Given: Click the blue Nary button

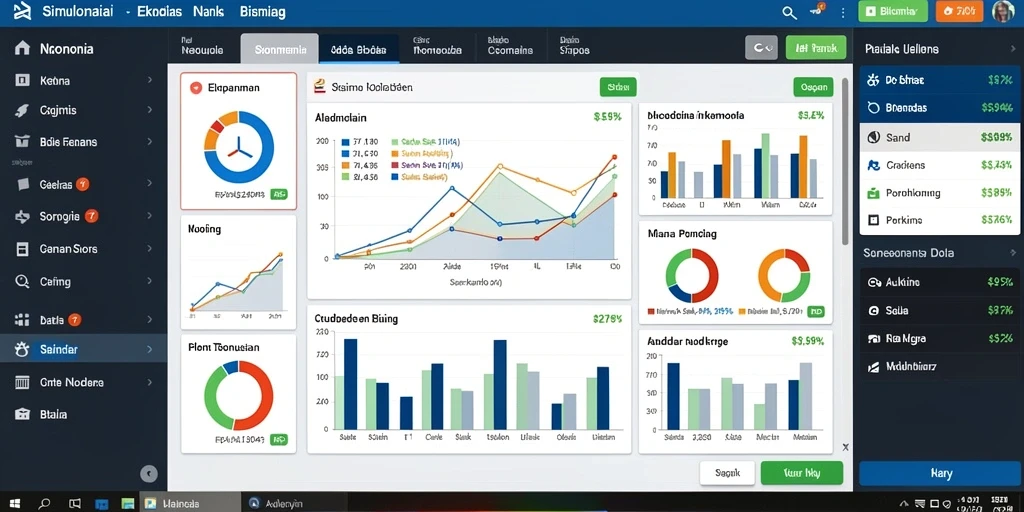Looking at the screenshot, I should [x=940, y=473].
